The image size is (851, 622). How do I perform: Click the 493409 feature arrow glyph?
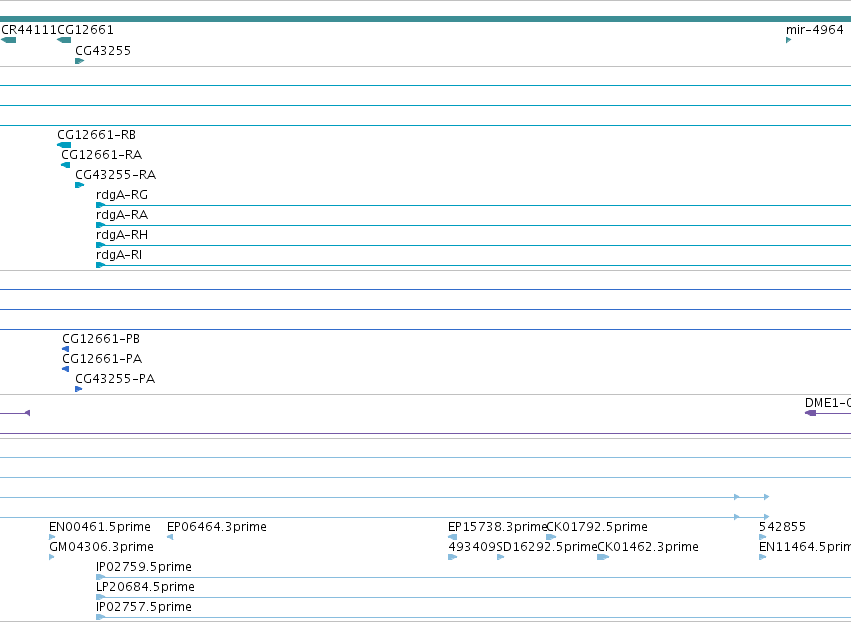click(x=453, y=557)
